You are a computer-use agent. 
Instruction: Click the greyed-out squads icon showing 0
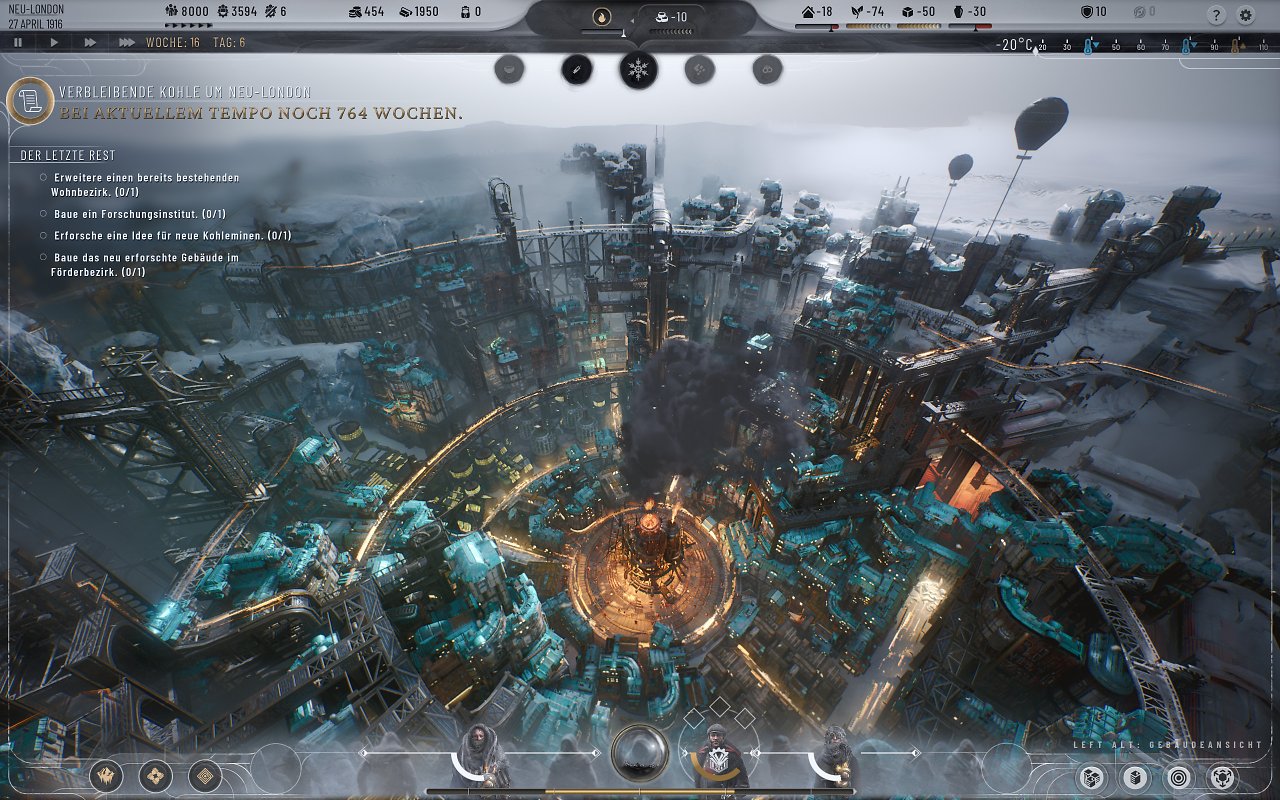(1137, 12)
